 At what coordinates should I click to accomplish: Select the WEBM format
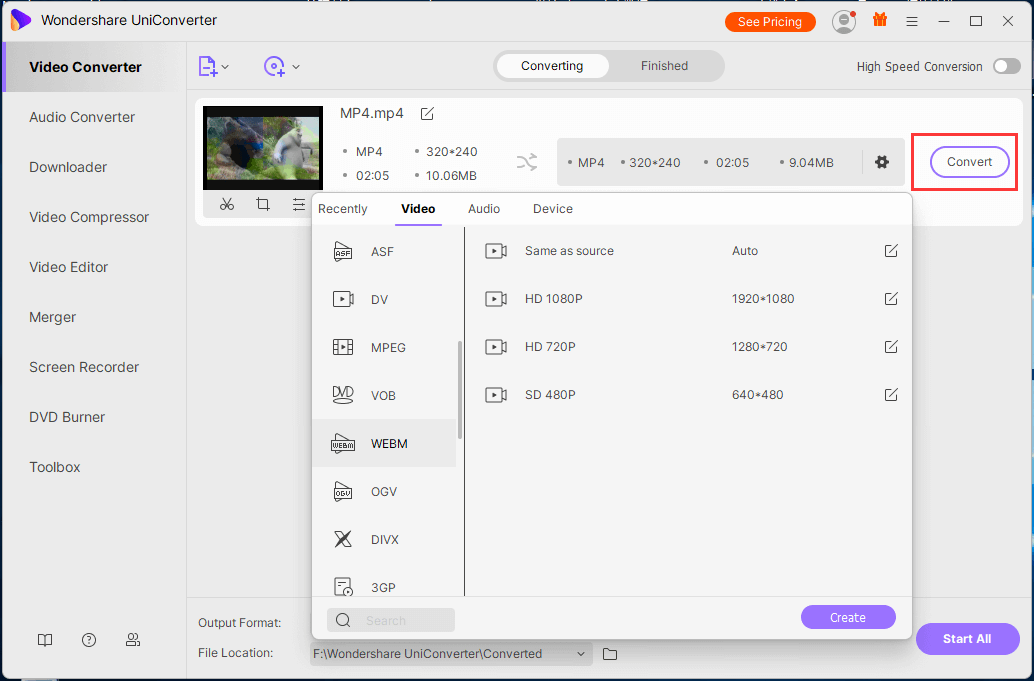pos(384,444)
